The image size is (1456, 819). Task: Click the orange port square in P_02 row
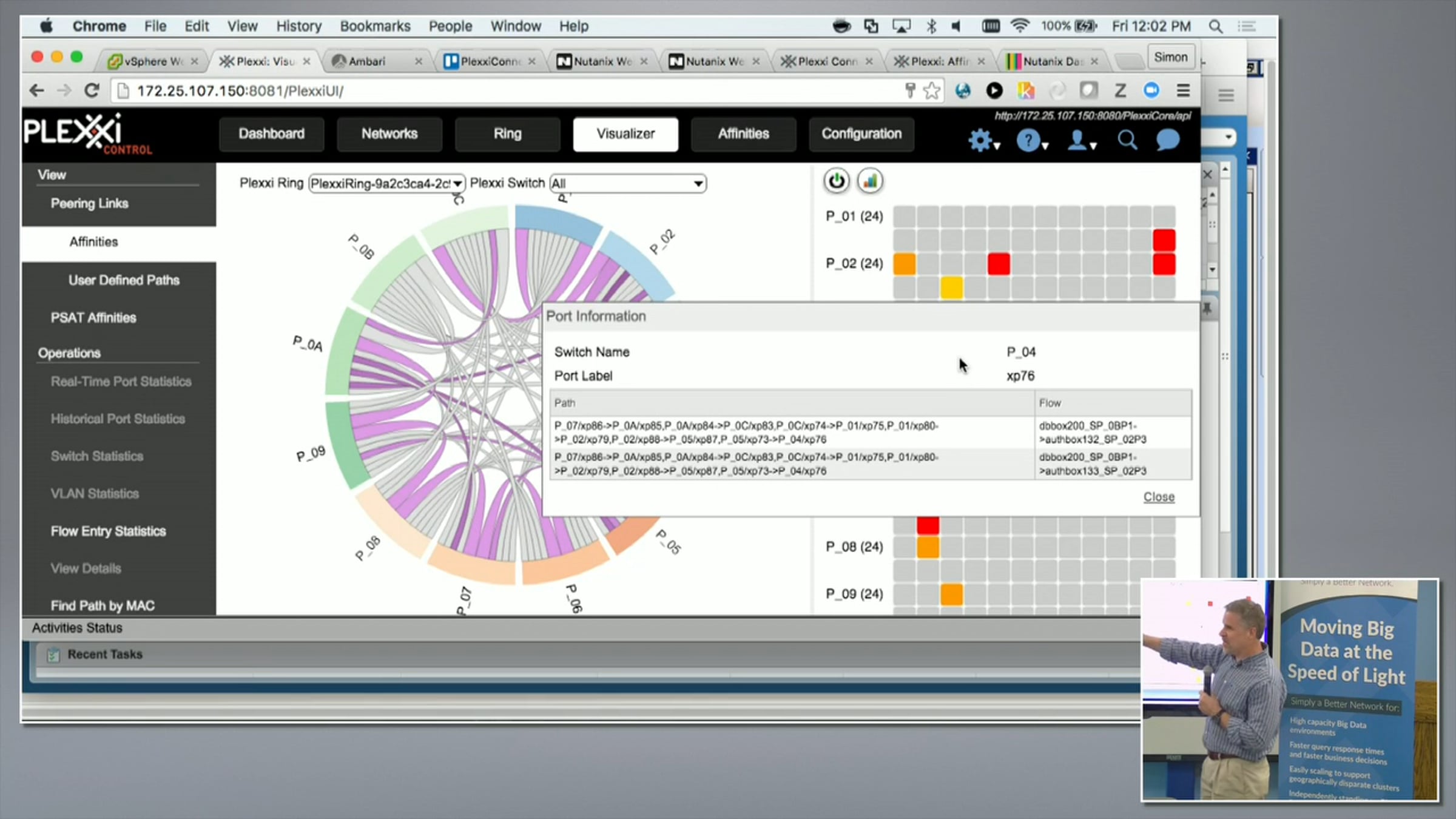[905, 265]
